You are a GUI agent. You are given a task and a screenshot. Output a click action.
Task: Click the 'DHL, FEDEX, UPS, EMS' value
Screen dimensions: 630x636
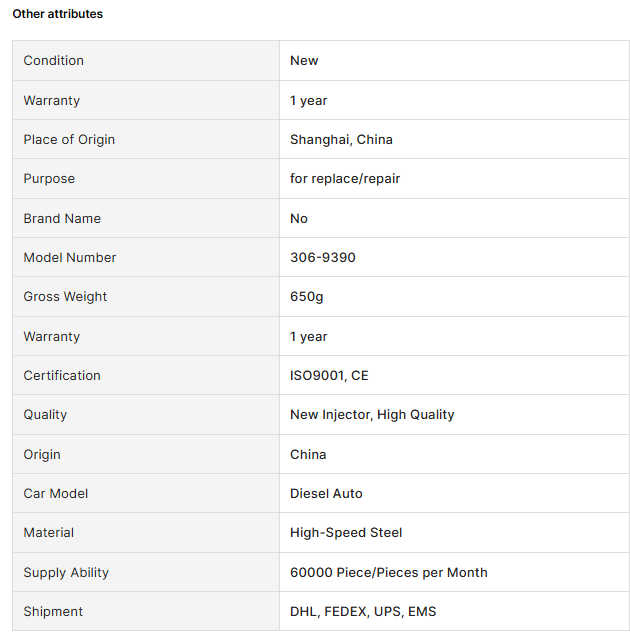363,612
